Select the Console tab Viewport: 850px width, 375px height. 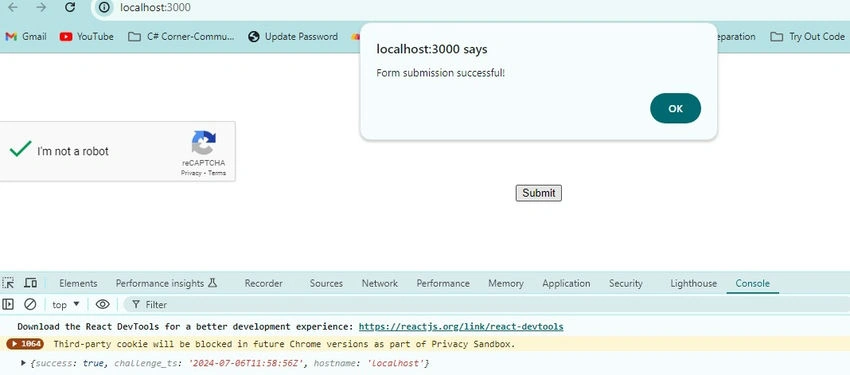point(752,283)
